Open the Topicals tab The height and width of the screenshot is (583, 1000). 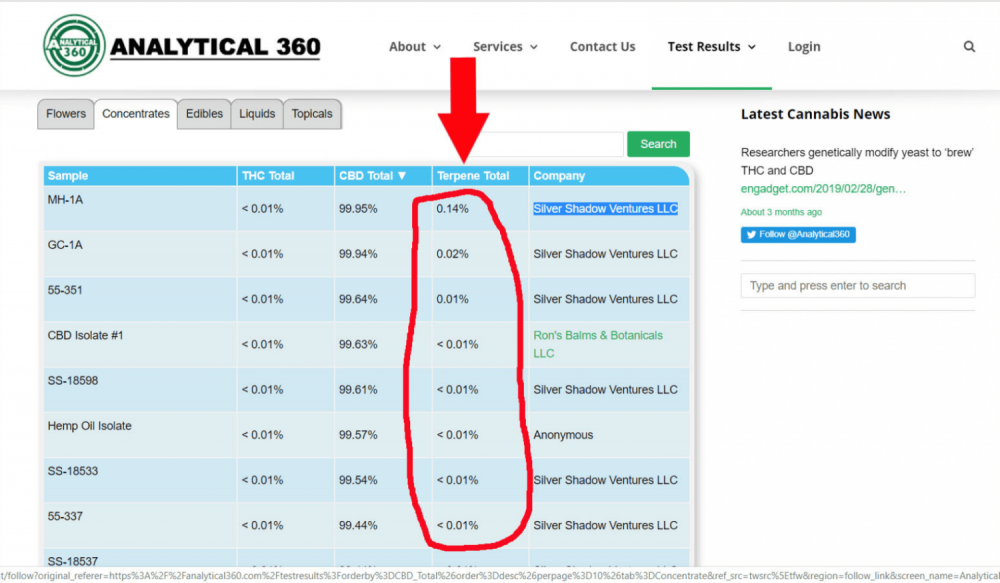pos(312,114)
